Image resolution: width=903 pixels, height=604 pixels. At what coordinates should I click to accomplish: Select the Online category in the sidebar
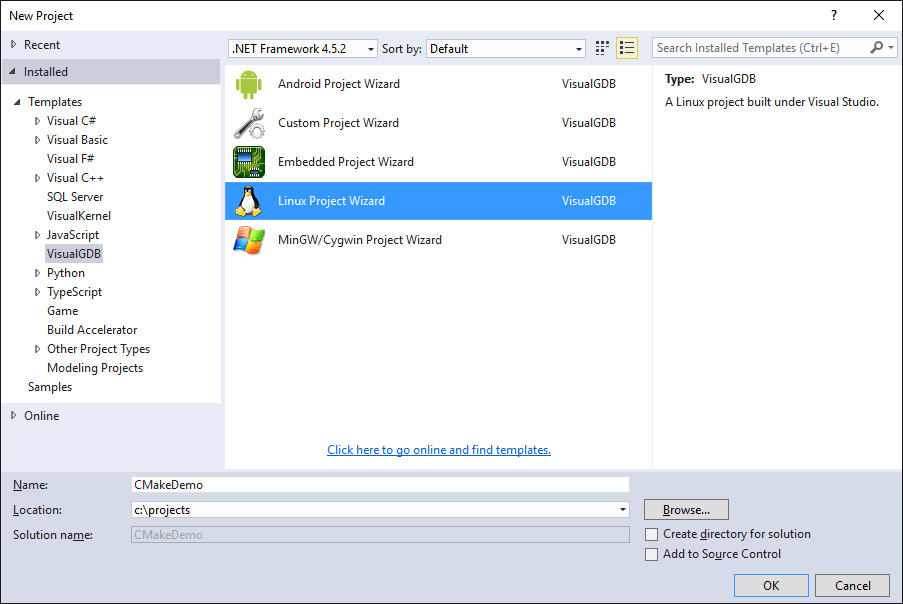[41, 415]
